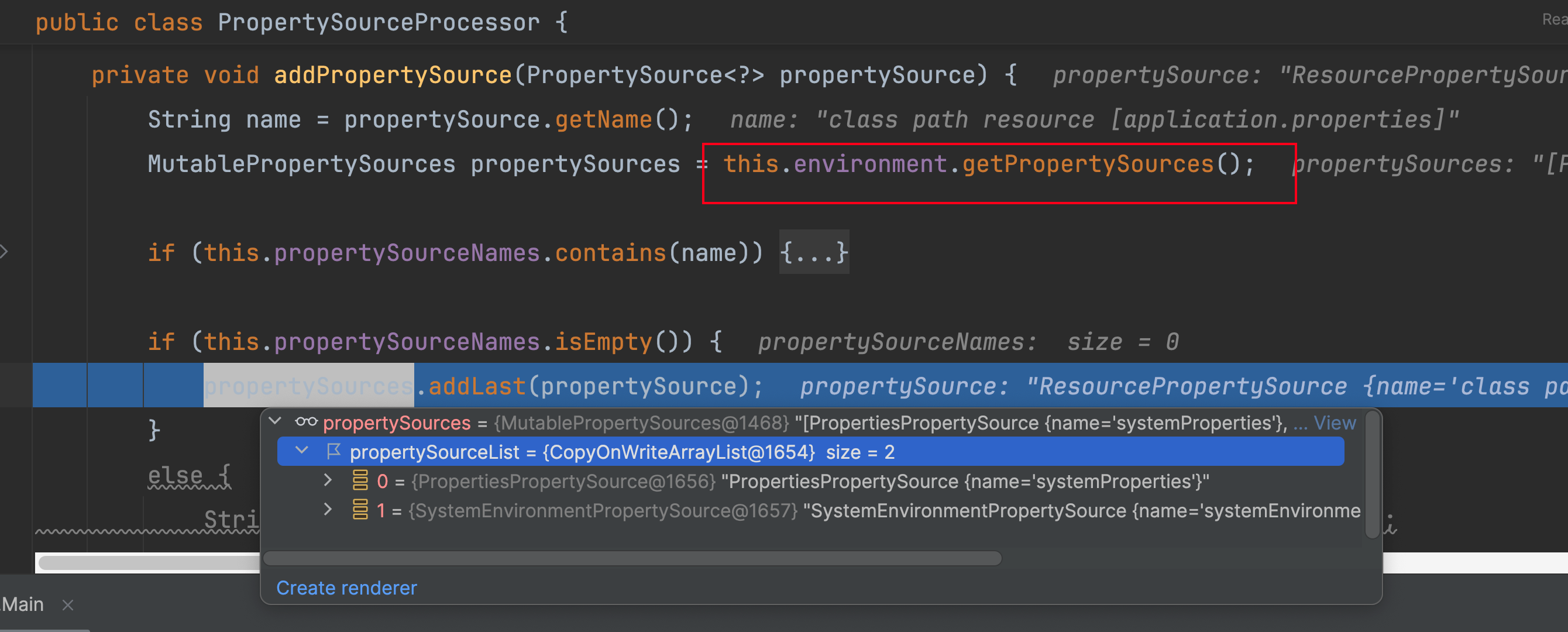
Task: Click the list element icon of item 0
Action: coord(360,480)
